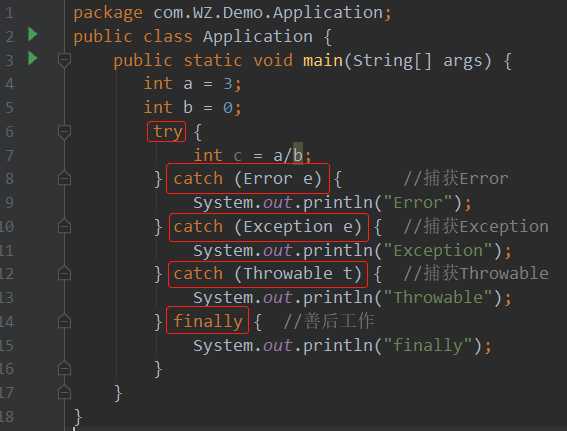Click the catch (Throwable t) clause
Viewport: 567px width, 431px height.
pos(268,274)
